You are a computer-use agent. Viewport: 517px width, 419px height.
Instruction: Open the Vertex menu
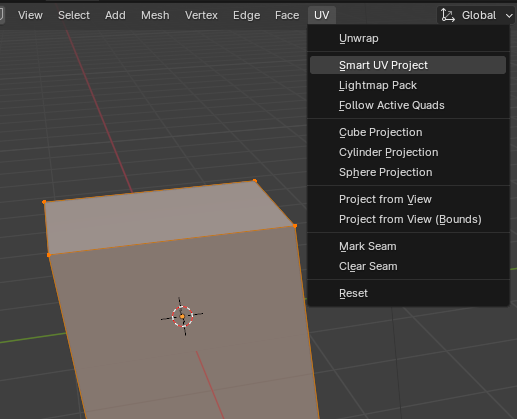tap(201, 15)
